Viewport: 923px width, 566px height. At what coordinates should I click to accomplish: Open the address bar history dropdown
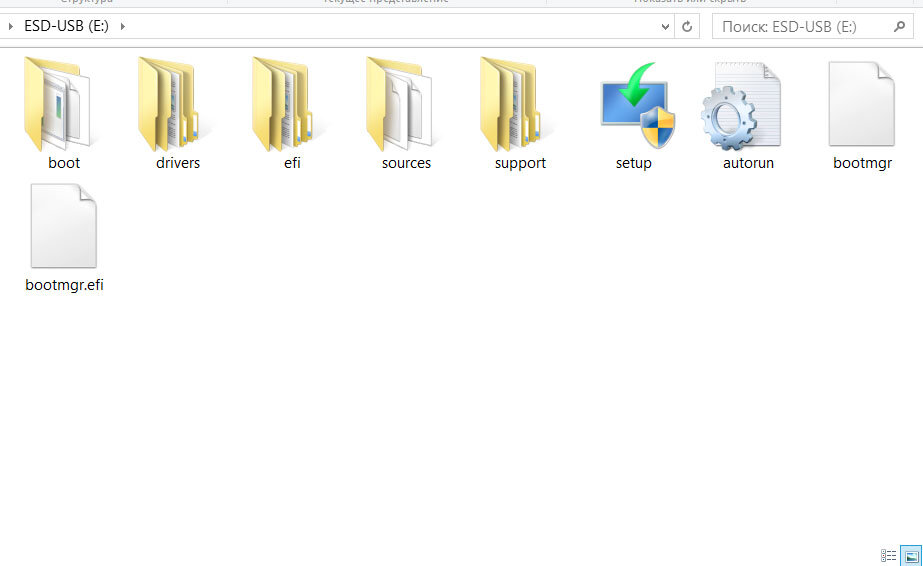(x=665, y=26)
